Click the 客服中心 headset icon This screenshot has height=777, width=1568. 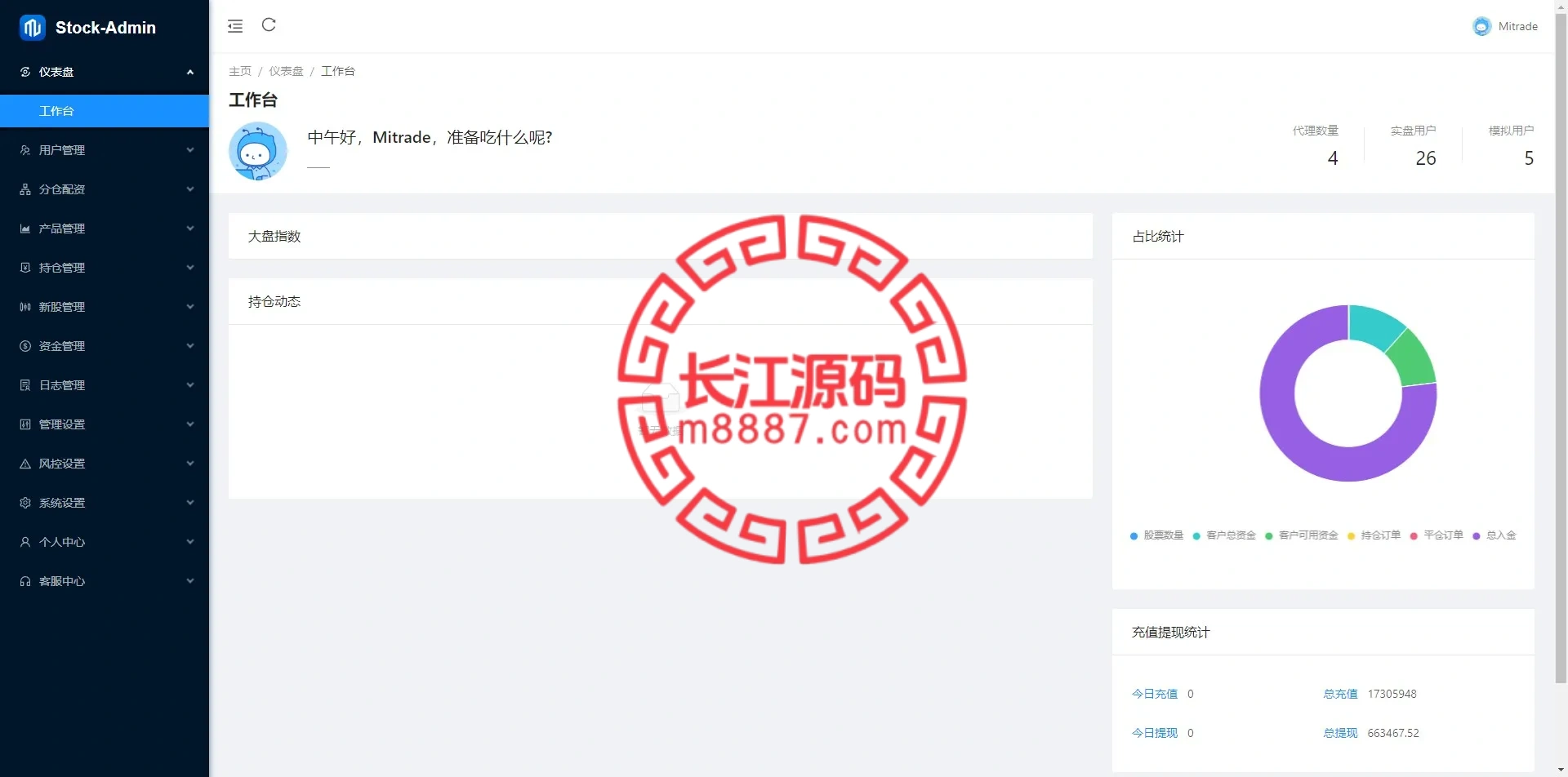(25, 581)
